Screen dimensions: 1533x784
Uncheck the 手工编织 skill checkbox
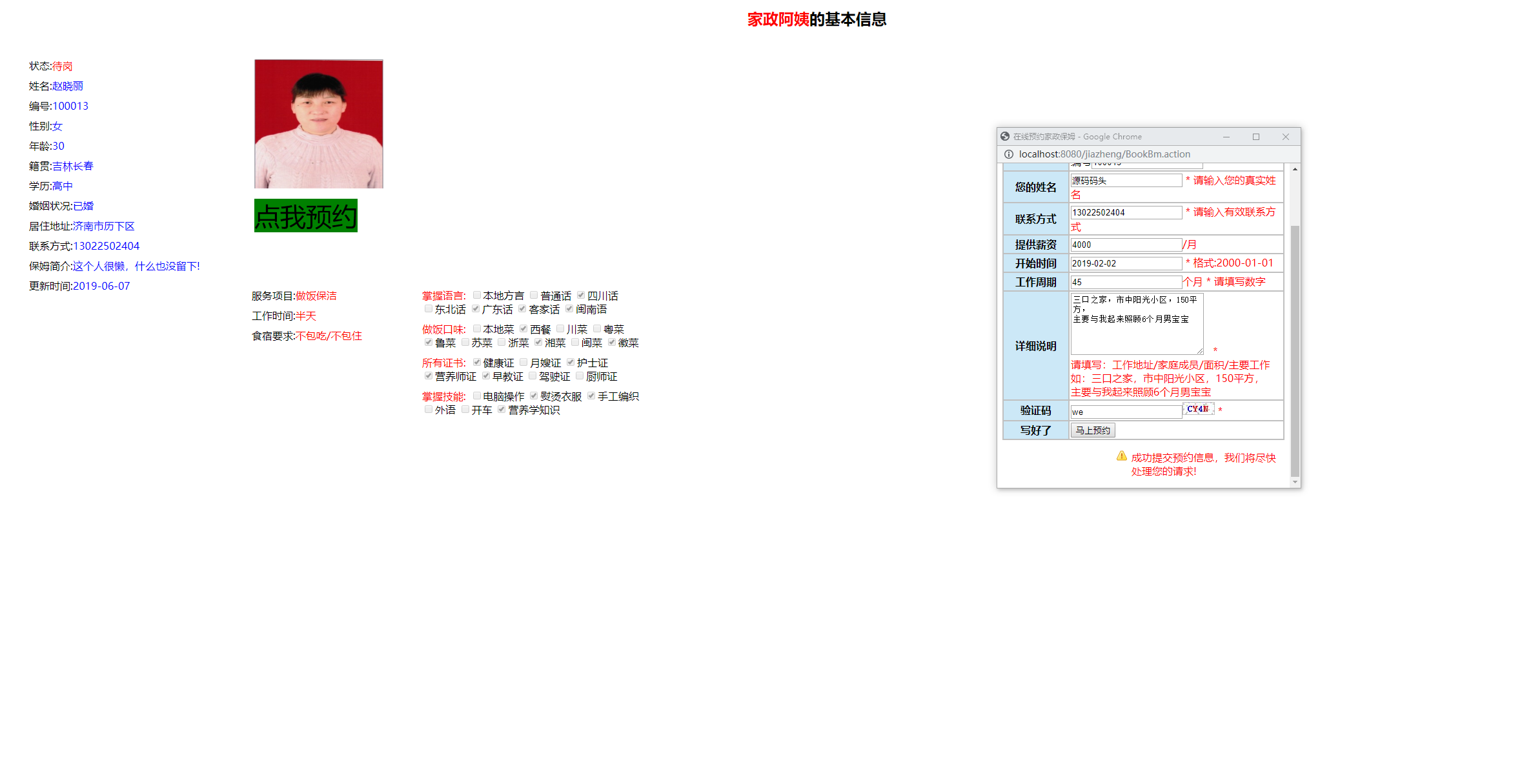point(591,396)
